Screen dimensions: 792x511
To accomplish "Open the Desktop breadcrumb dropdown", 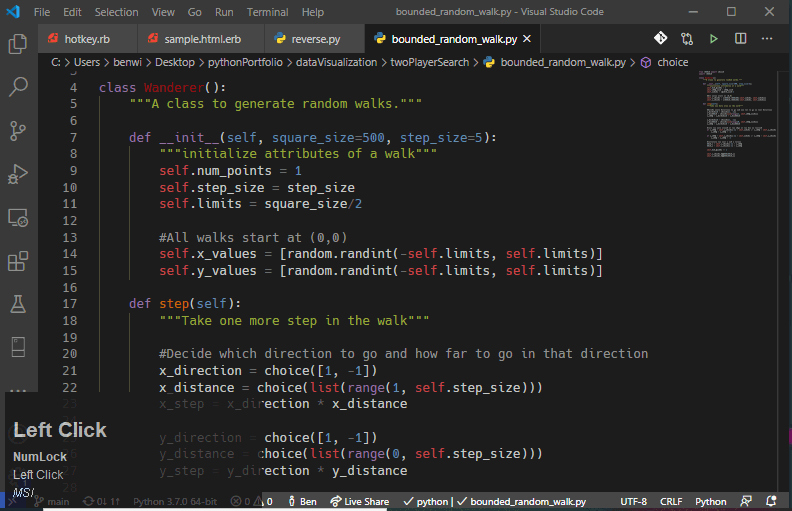I will pyautogui.click(x=175, y=62).
